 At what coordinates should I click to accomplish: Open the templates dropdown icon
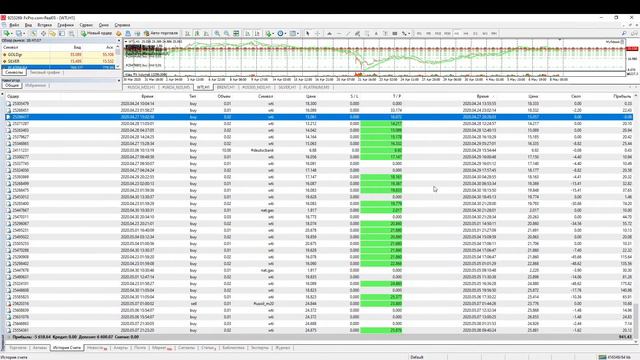(x=294, y=33)
